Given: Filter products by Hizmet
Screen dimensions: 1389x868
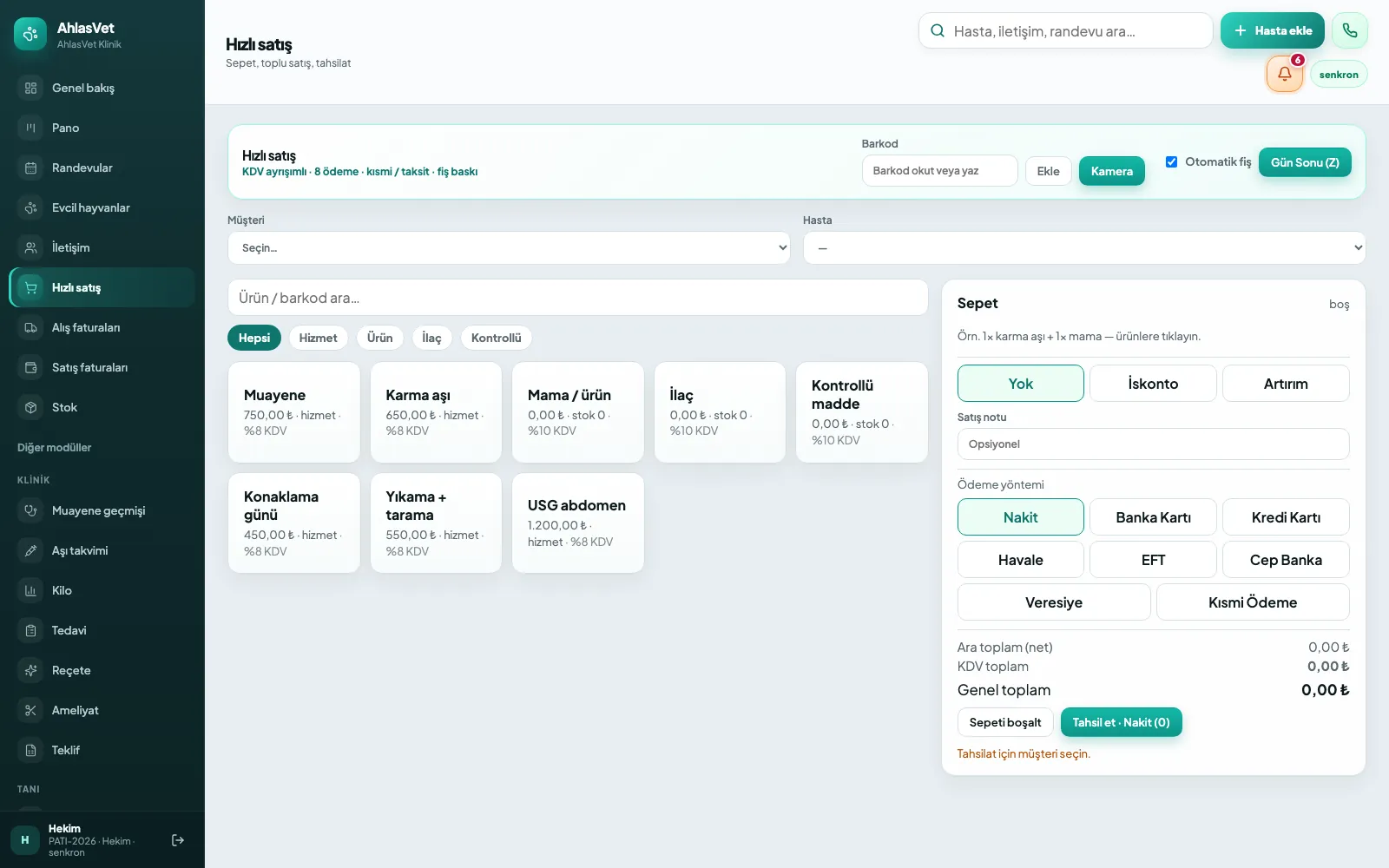Looking at the screenshot, I should point(318,338).
